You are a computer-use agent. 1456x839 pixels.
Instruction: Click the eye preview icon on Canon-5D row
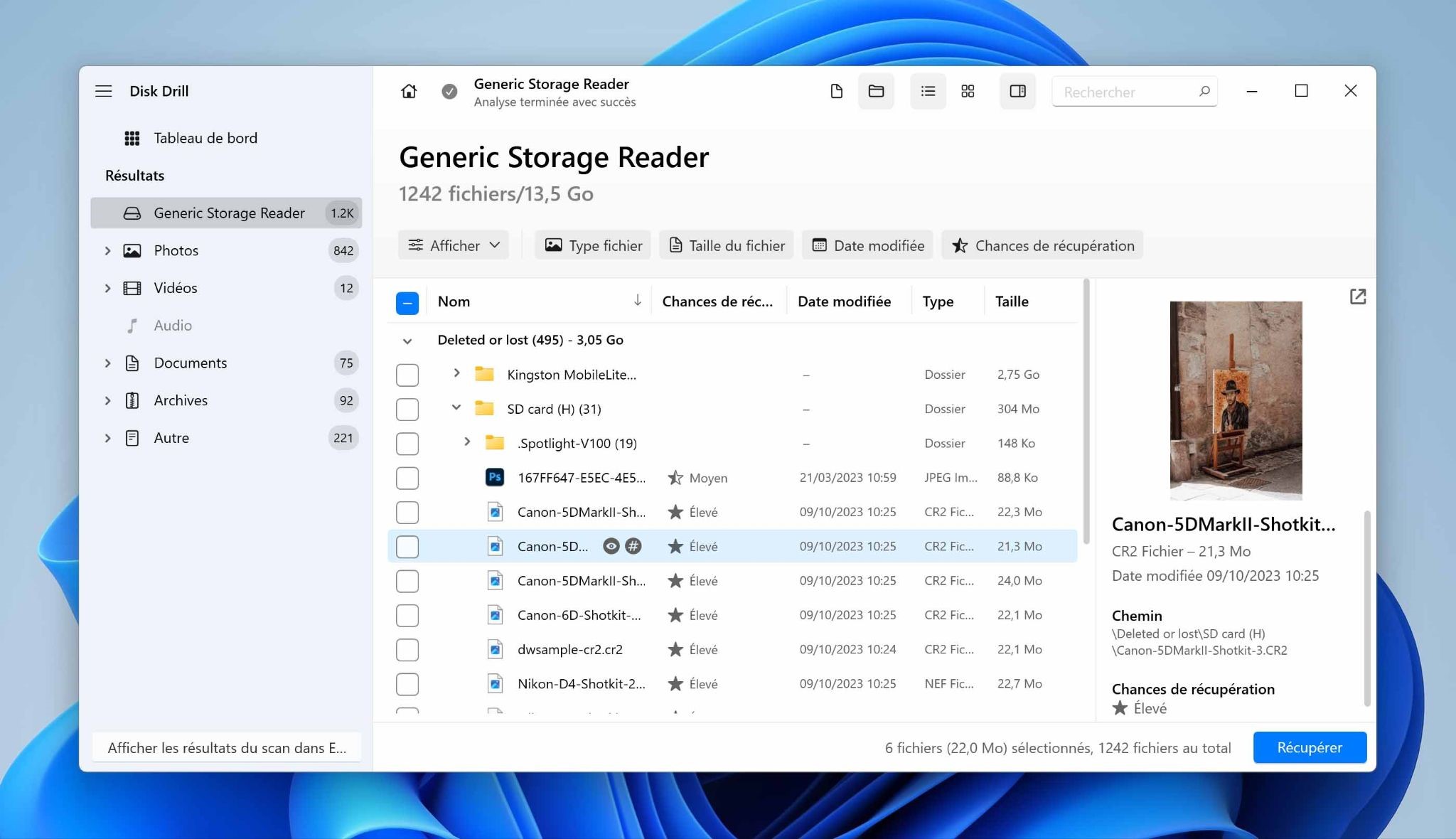click(611, 546)
